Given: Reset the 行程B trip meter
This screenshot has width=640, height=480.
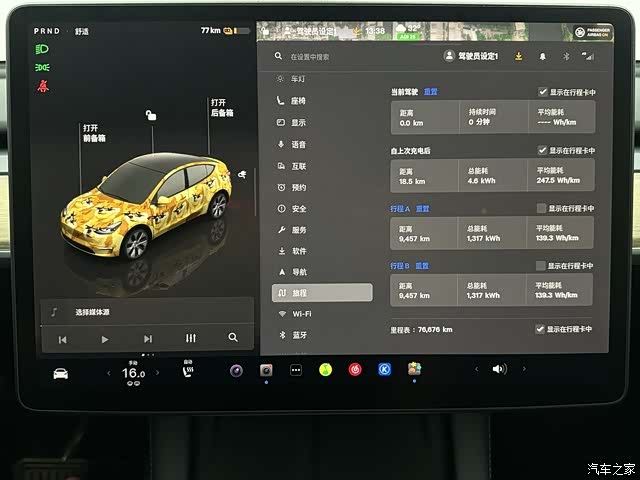Looking at the screenshot, I should (422, 266).
